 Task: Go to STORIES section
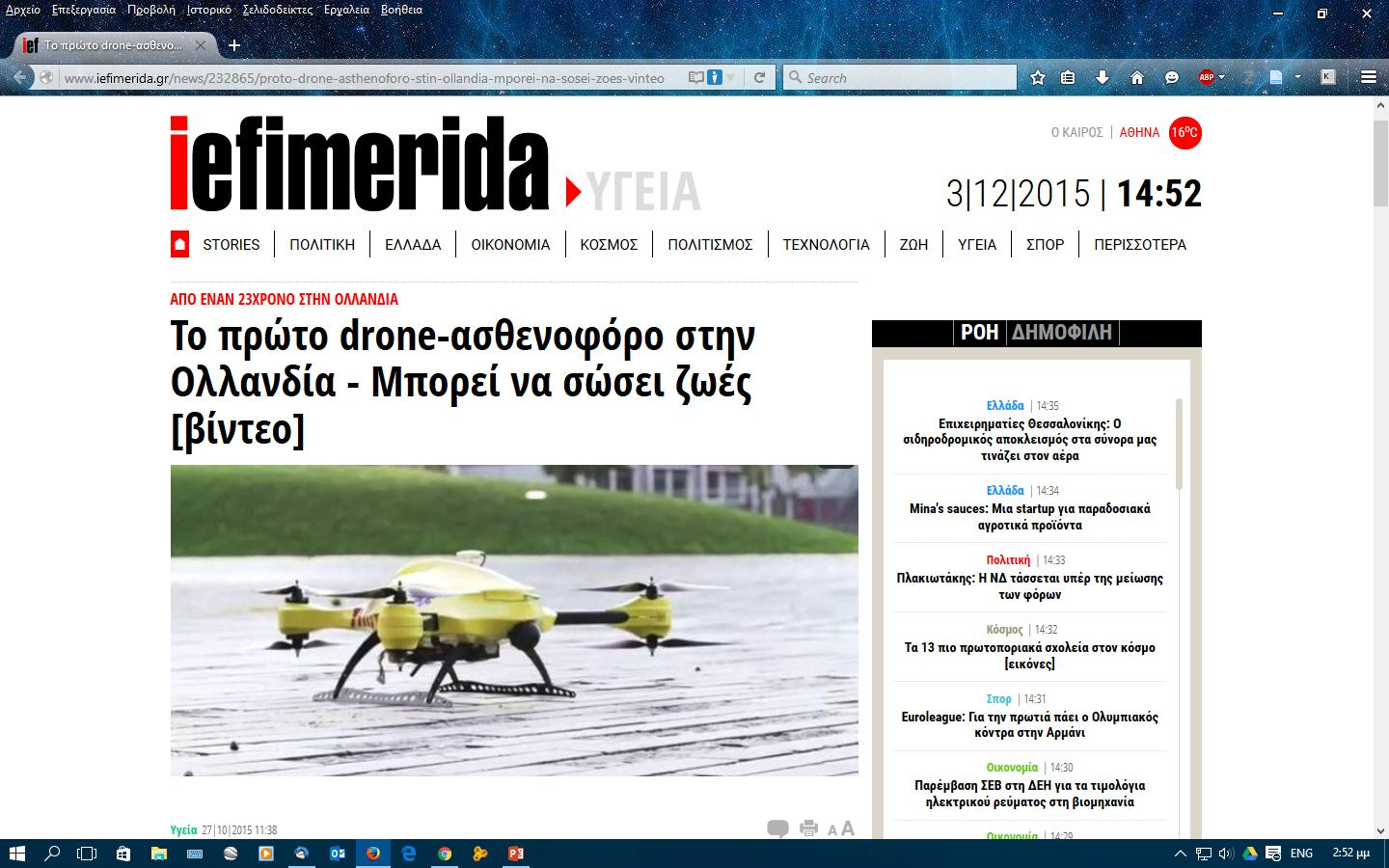231,245
